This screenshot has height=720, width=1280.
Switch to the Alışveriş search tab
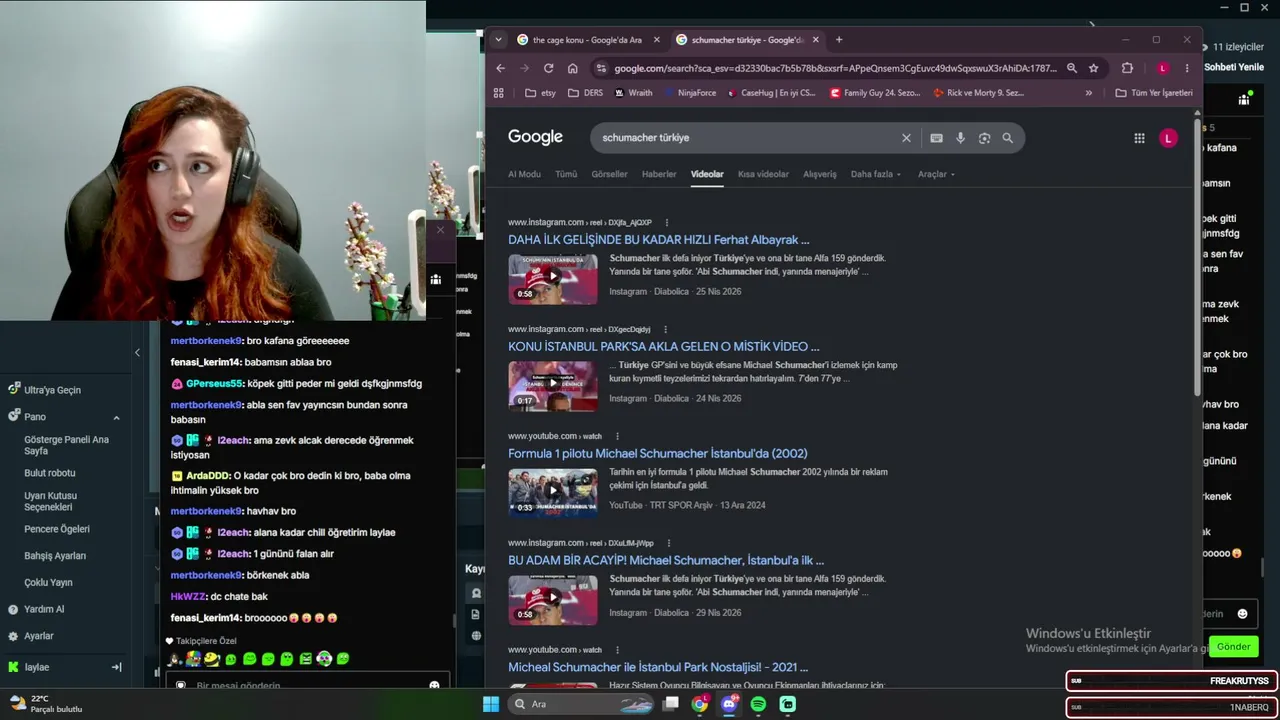(820, 174)
